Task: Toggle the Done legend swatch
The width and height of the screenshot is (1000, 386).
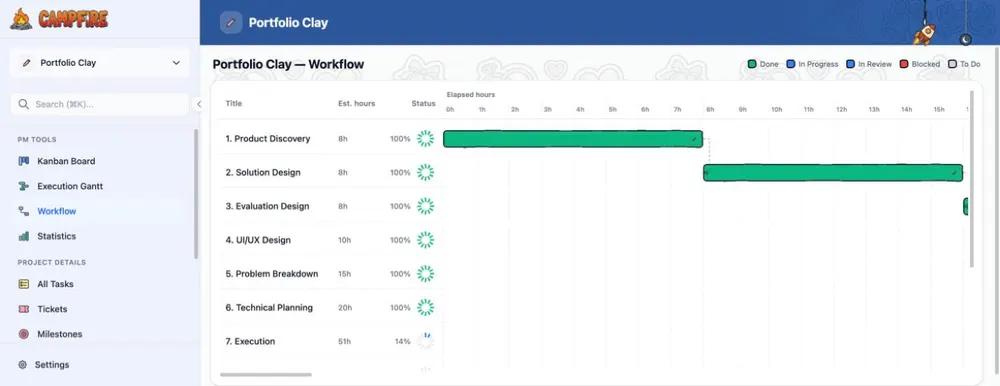Action: (752, 64)
